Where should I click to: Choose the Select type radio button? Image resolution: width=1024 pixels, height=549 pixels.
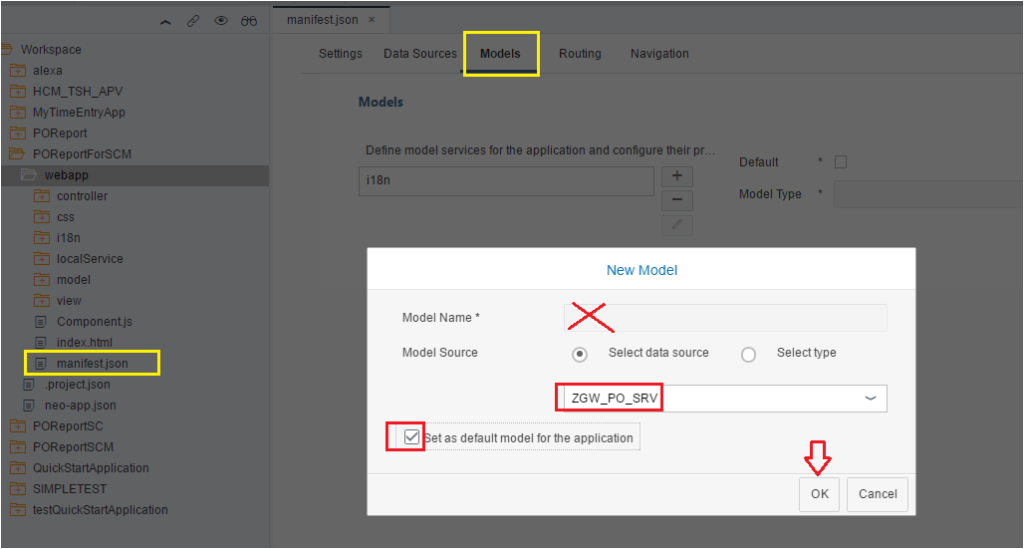click(748, 354)
